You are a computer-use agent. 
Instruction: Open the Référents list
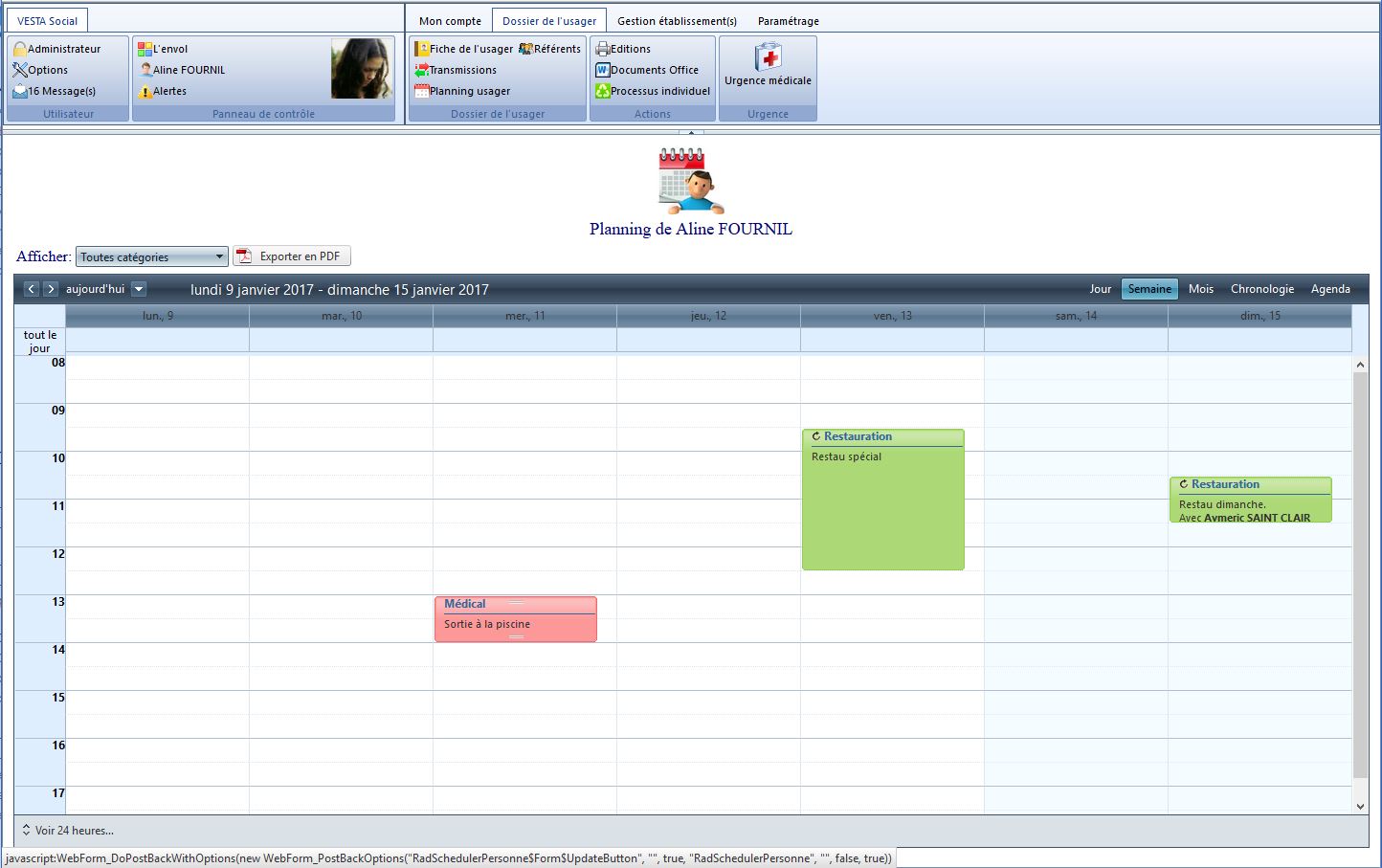click(x=550, y=49)
